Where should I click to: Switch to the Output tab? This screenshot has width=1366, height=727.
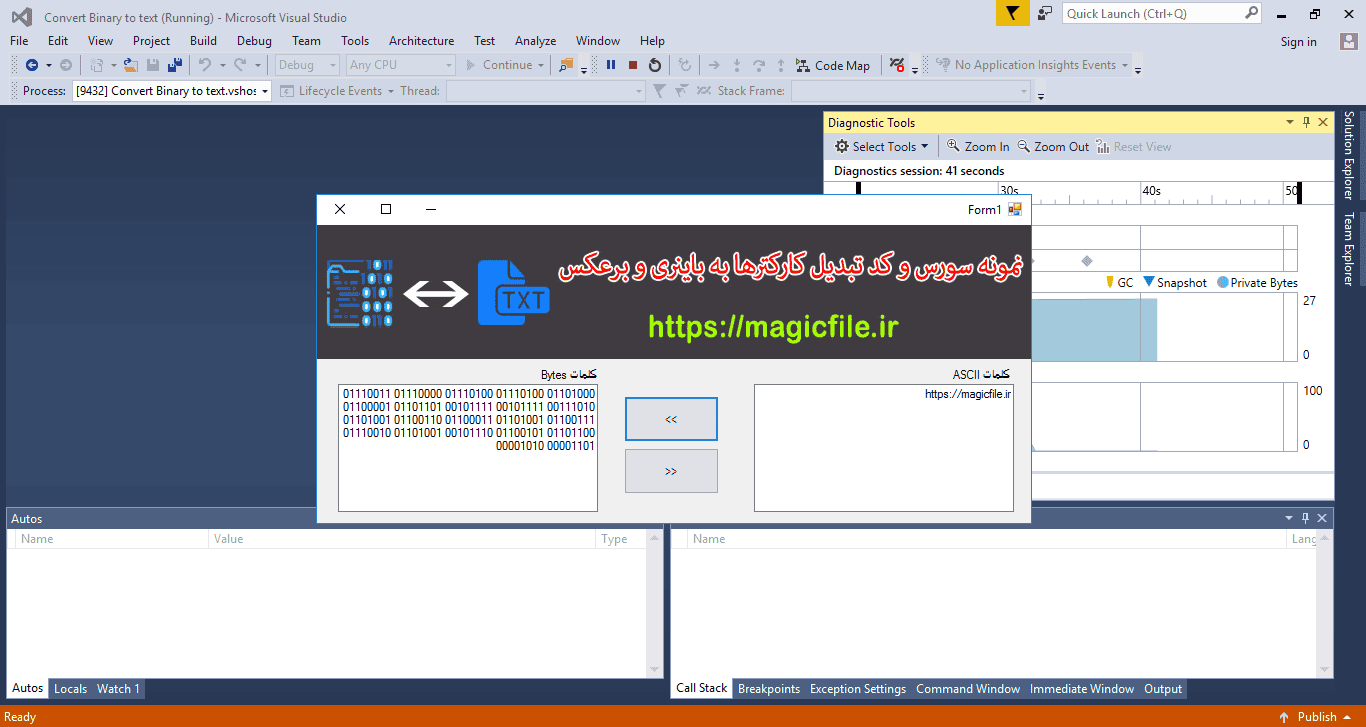1163,689
